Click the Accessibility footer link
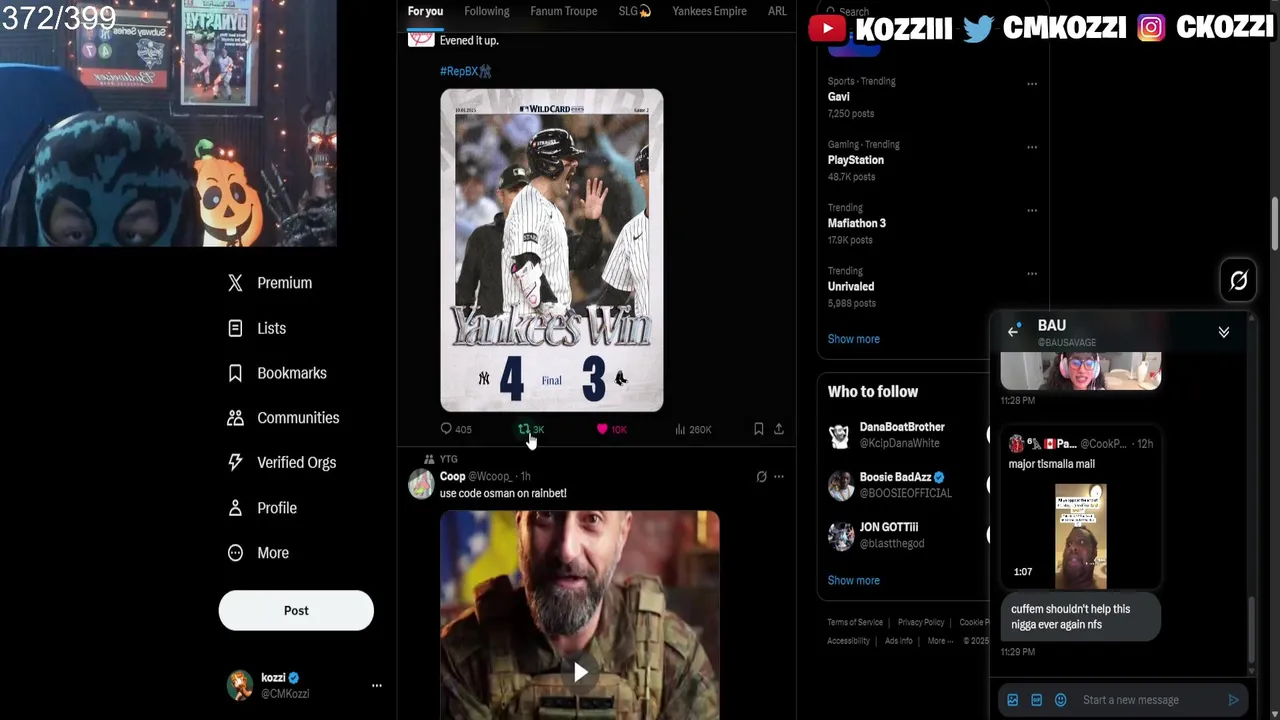The image size is (1280, 720). [848, 641]
